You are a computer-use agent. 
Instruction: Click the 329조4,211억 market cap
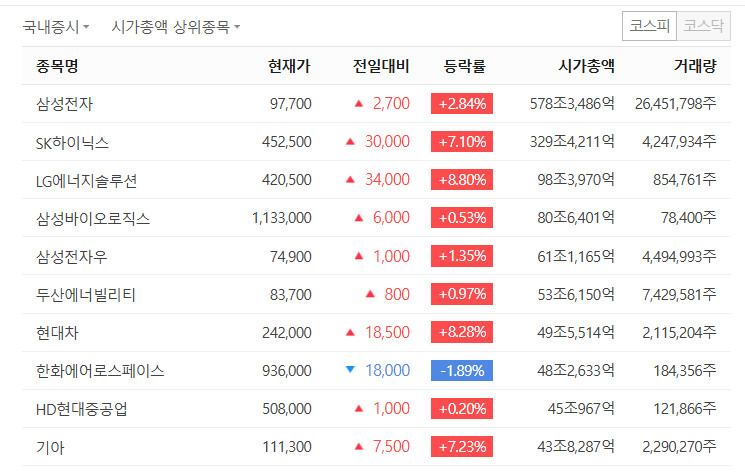point(572,142)
